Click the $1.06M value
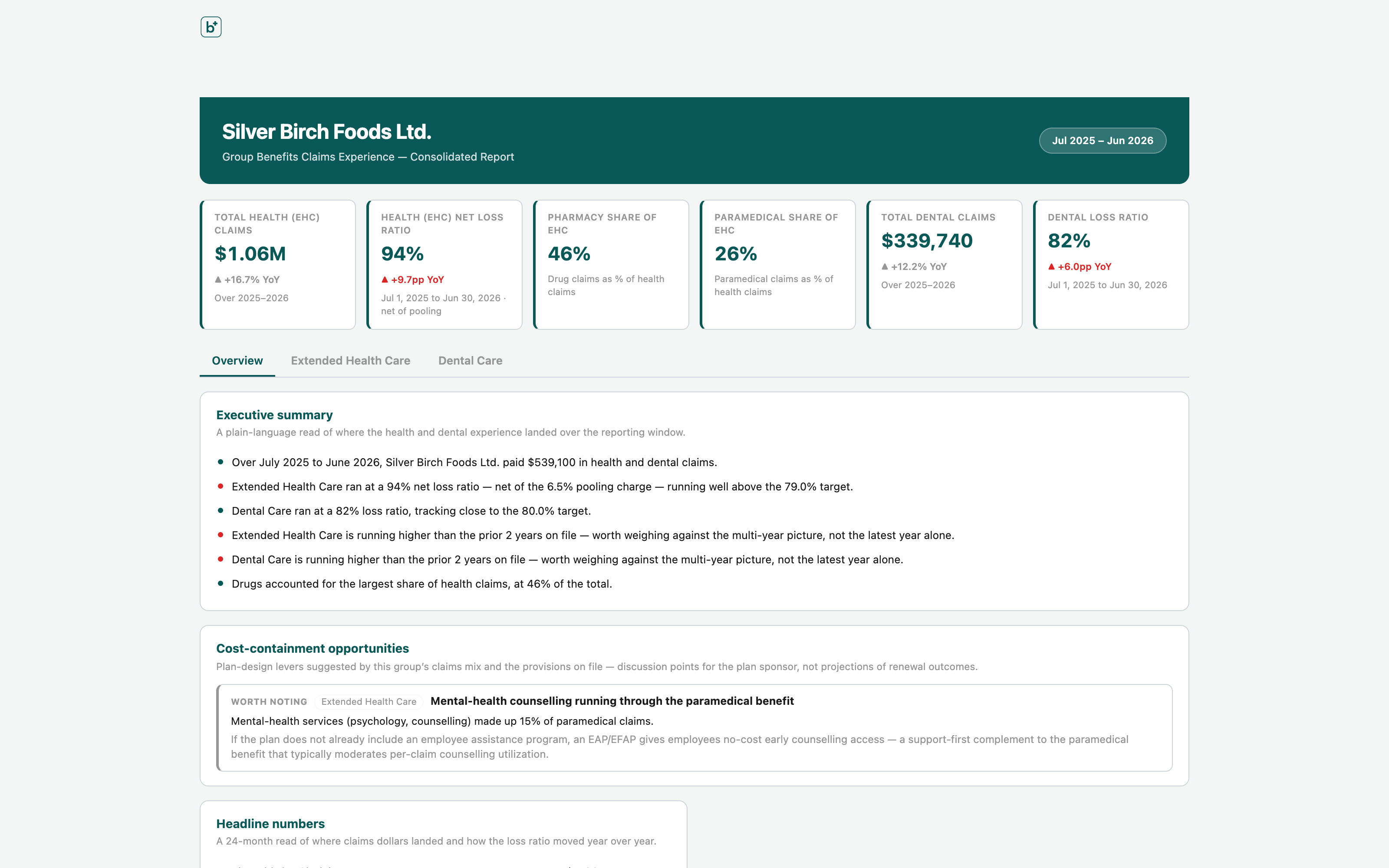Viewport: 1389px width, 868px height. 250,254
